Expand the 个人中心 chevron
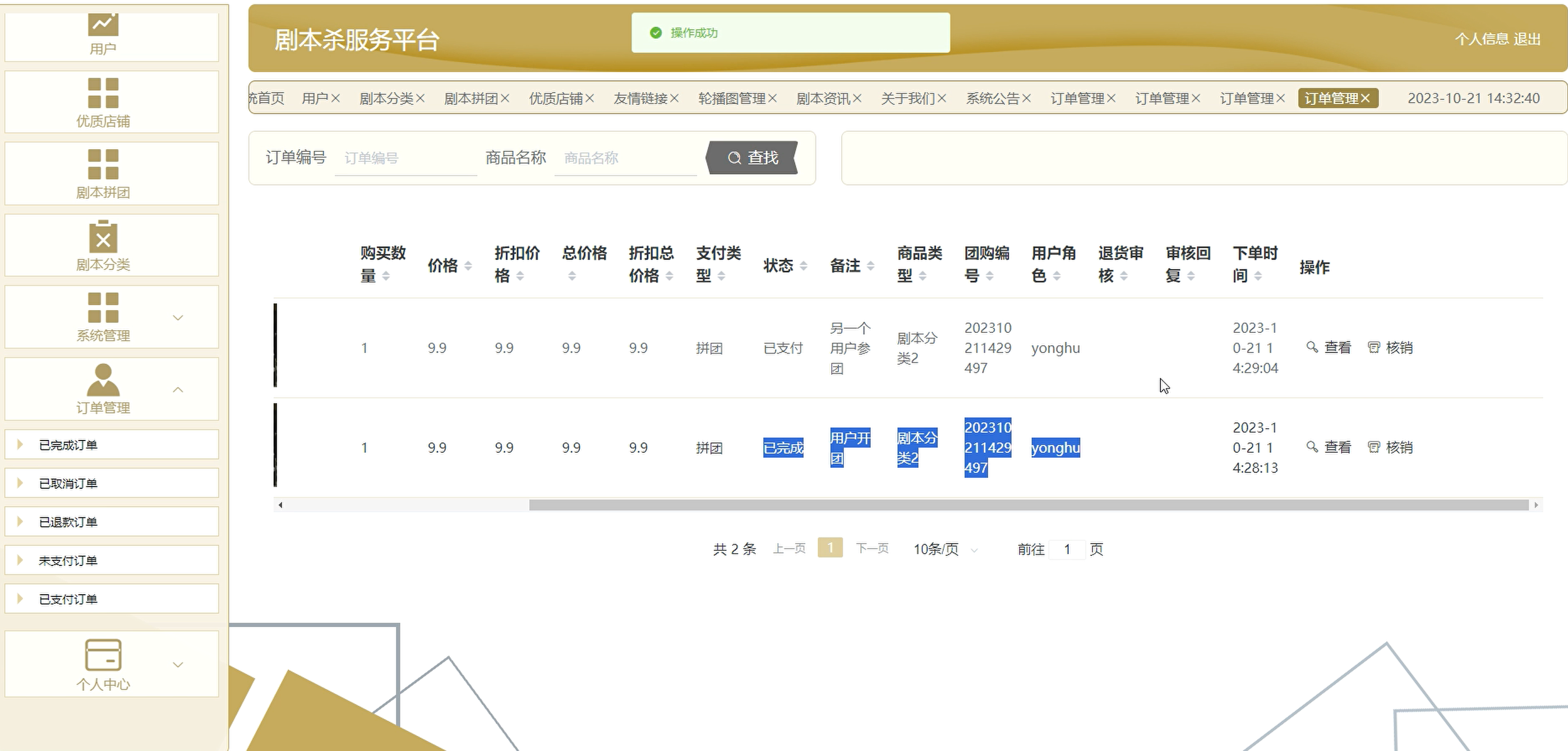 pyautogui.click(x=178, y=664)
